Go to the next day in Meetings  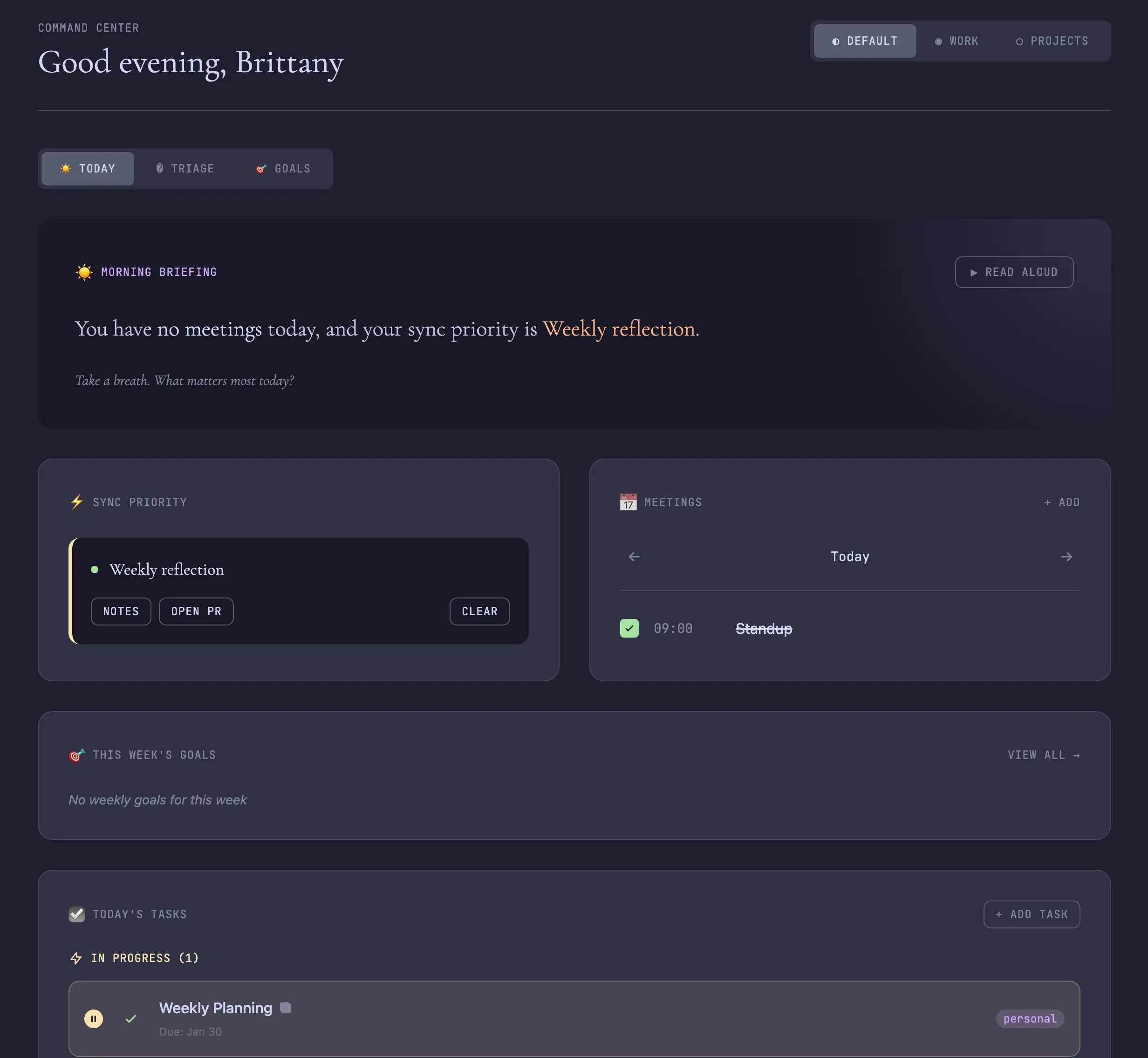(1066, 556)
